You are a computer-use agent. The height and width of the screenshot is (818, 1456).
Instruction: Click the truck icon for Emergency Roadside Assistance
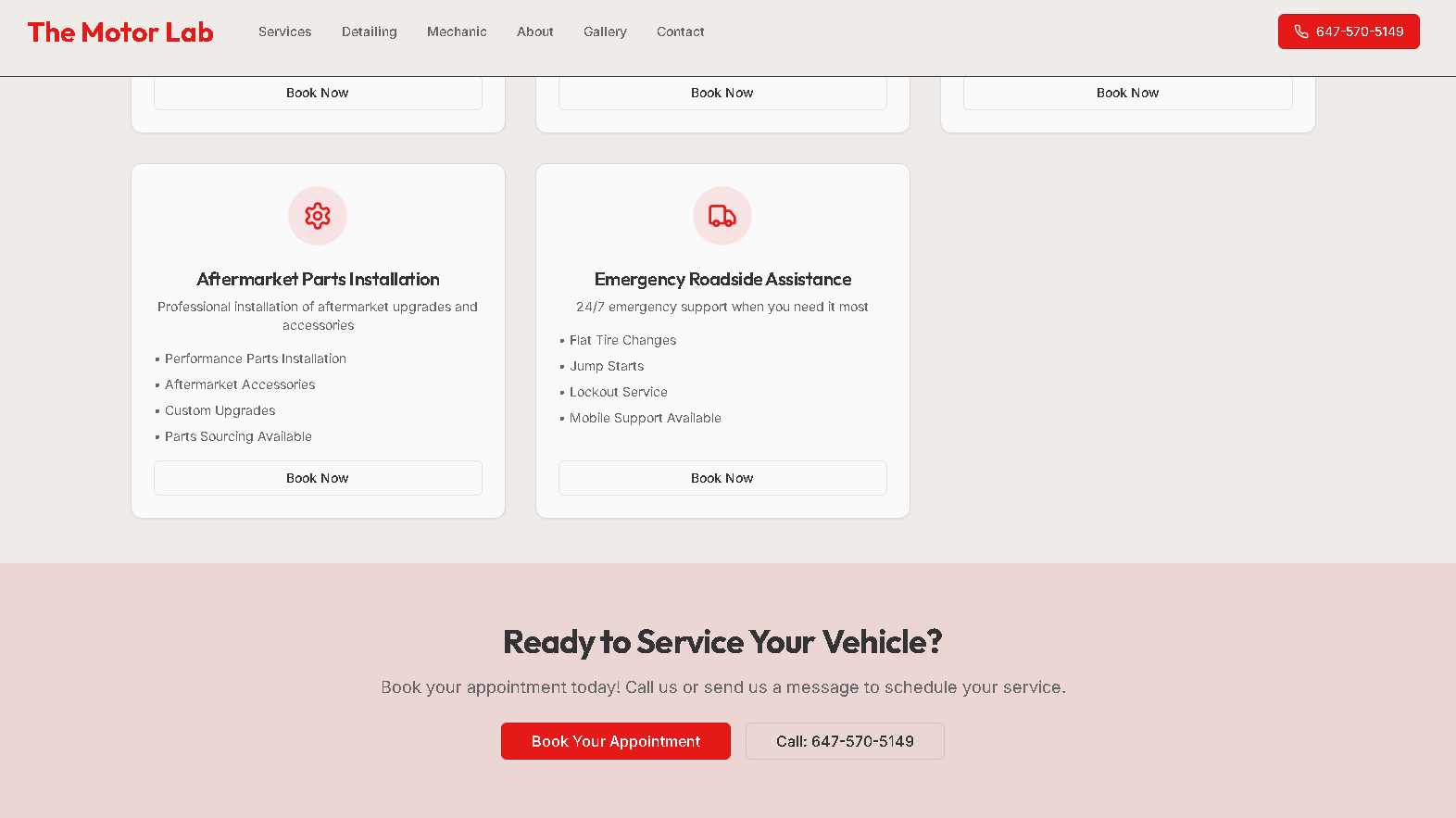722,216
